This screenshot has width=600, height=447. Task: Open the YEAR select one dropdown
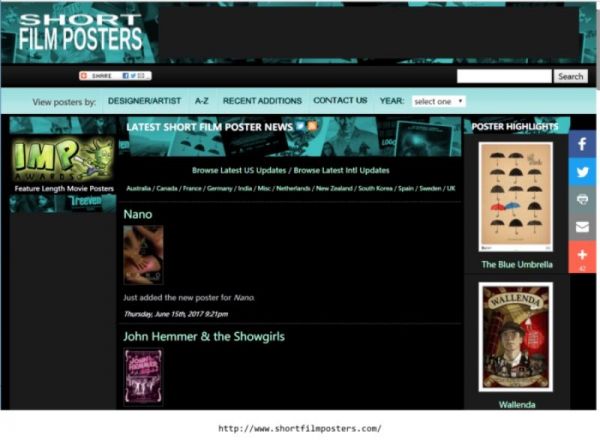[438, 101]
